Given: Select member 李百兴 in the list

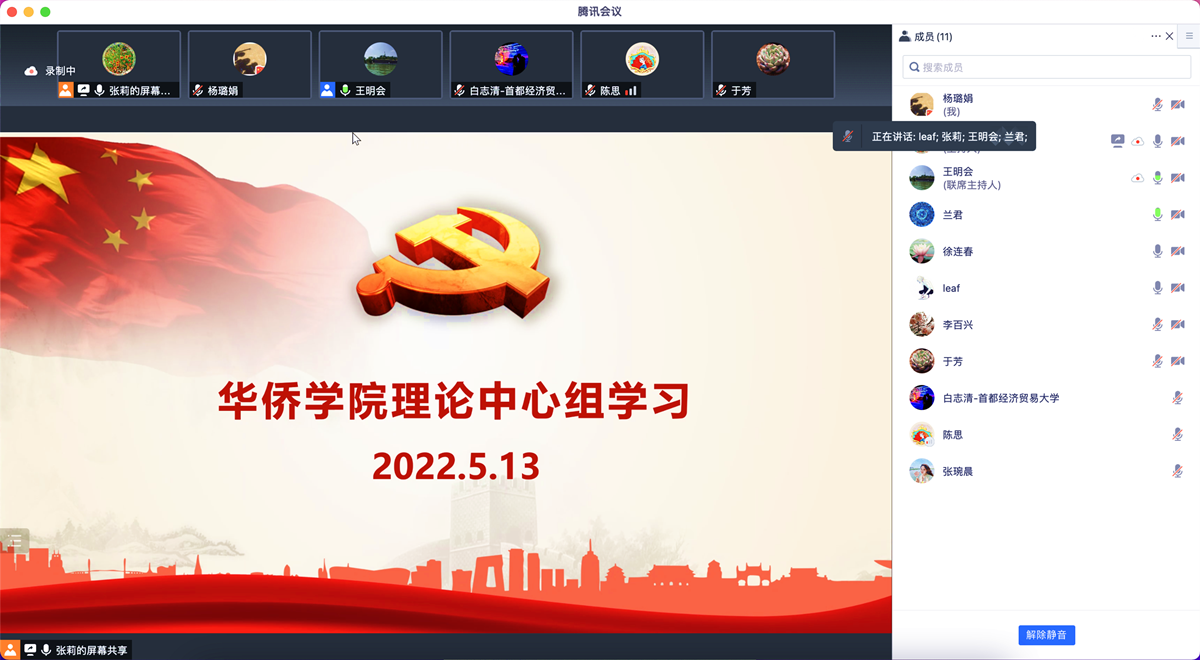Looking at the screenshot, I should pos(1046,324).
